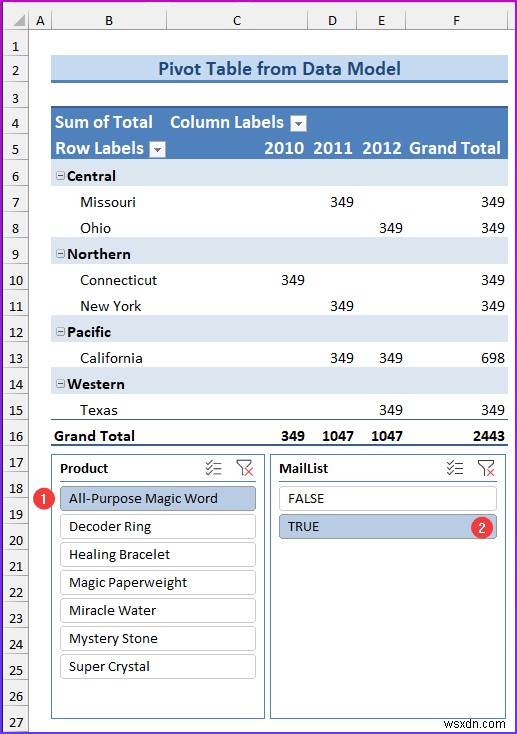Select TRUE in MailList slicer

[x=388, y=527]
